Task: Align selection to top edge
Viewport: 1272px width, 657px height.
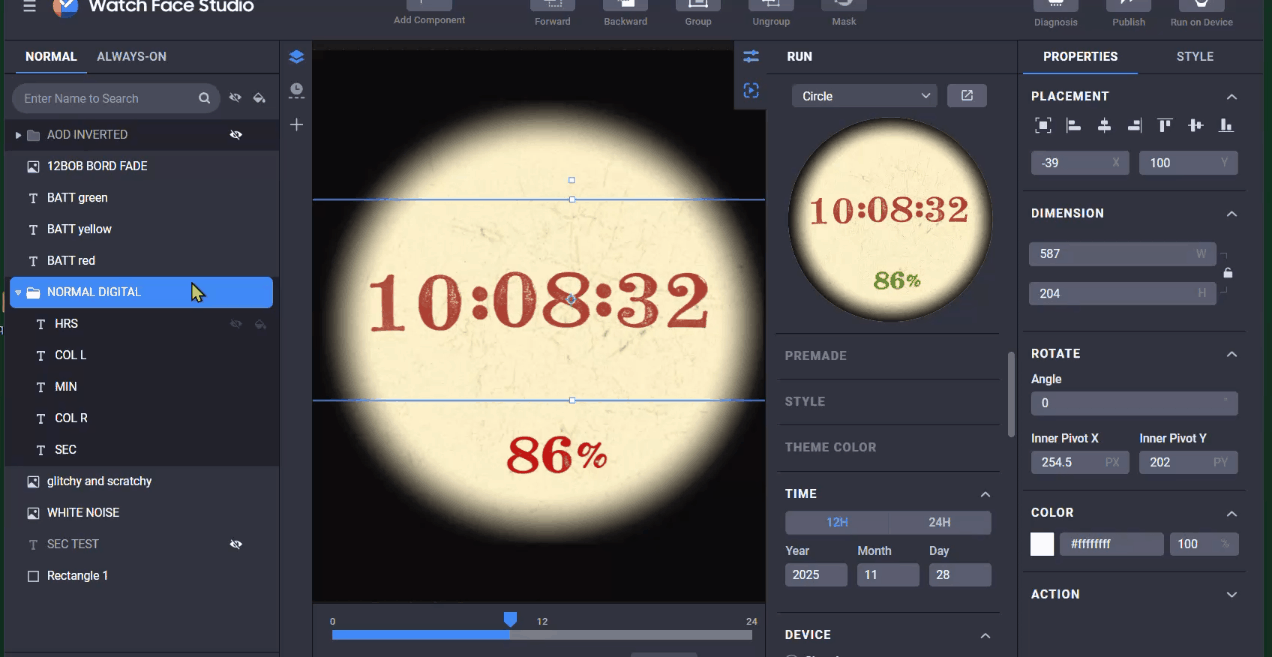Action: click(1165, 126)
